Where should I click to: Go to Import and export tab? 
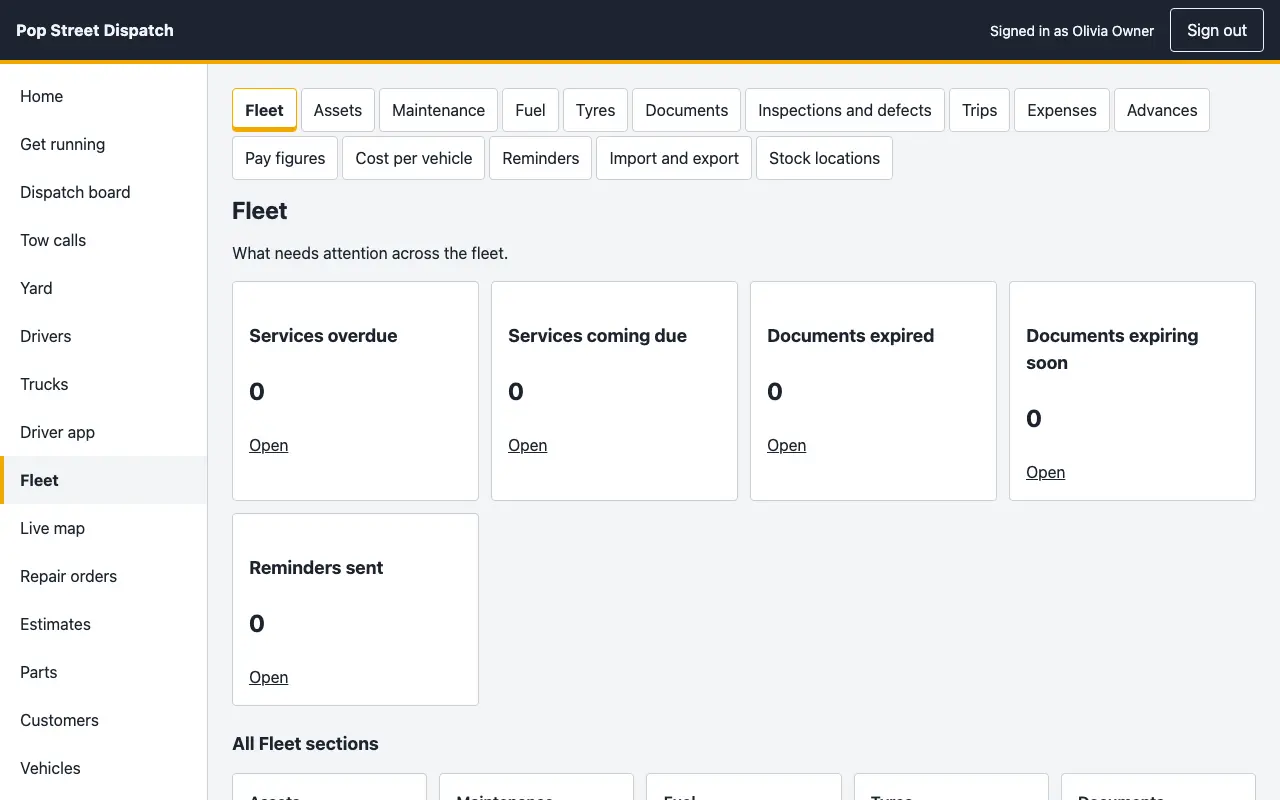tap(674, 158)
